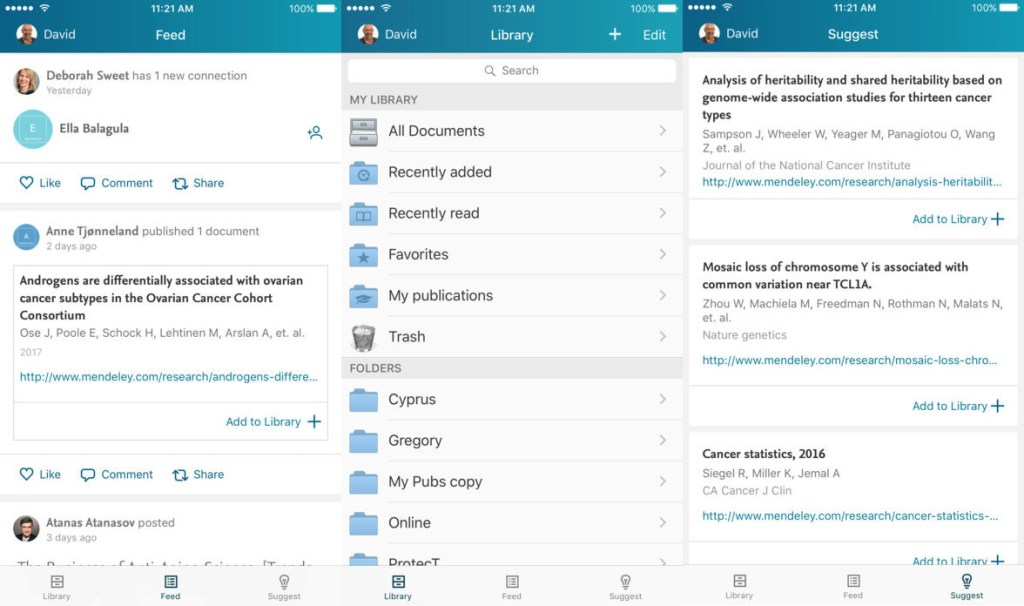Tap the add connection icon beside Ella Balagula
The width and height of the screenshot is (1024, 606).
click(x=315, y=132)
